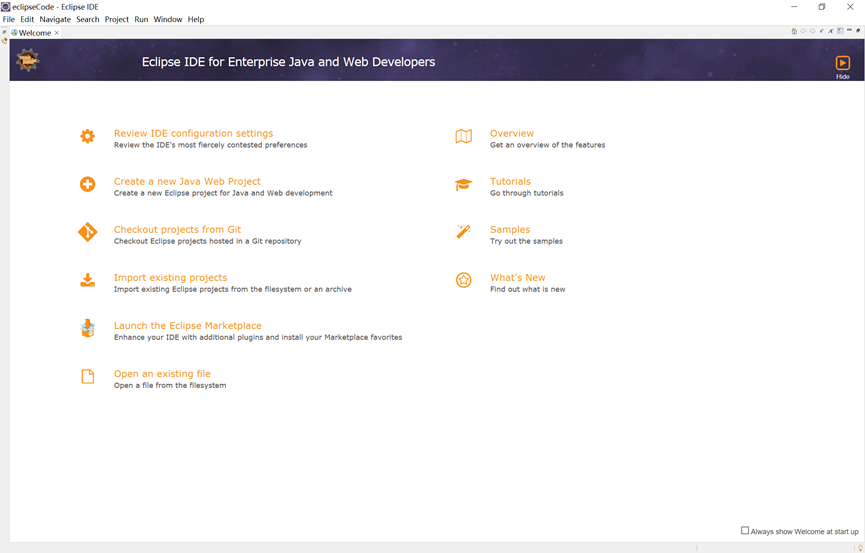Viewport: 865px width, 553px height.
Task: Click Open an existing file link
Action: click(162, 374)
